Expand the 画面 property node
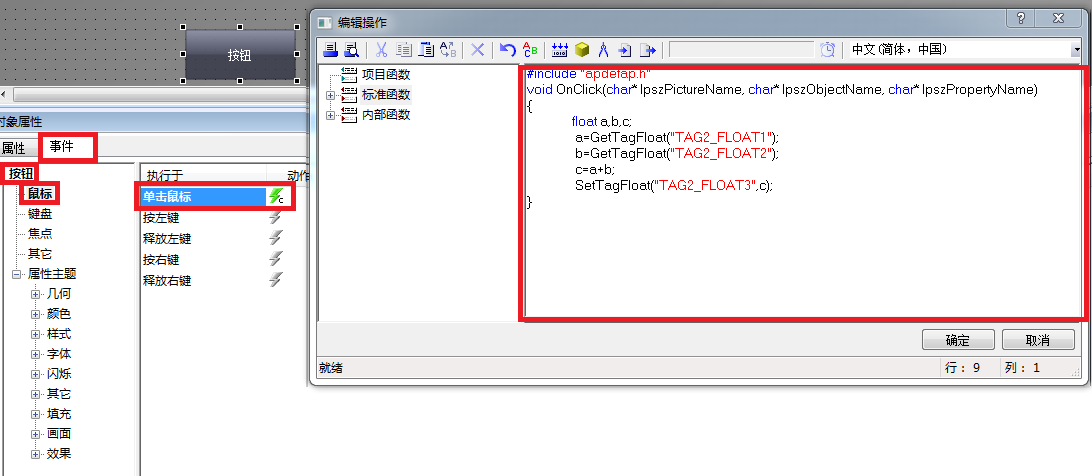Viewport: 1092px width, 476px height. tap(36, 434)
